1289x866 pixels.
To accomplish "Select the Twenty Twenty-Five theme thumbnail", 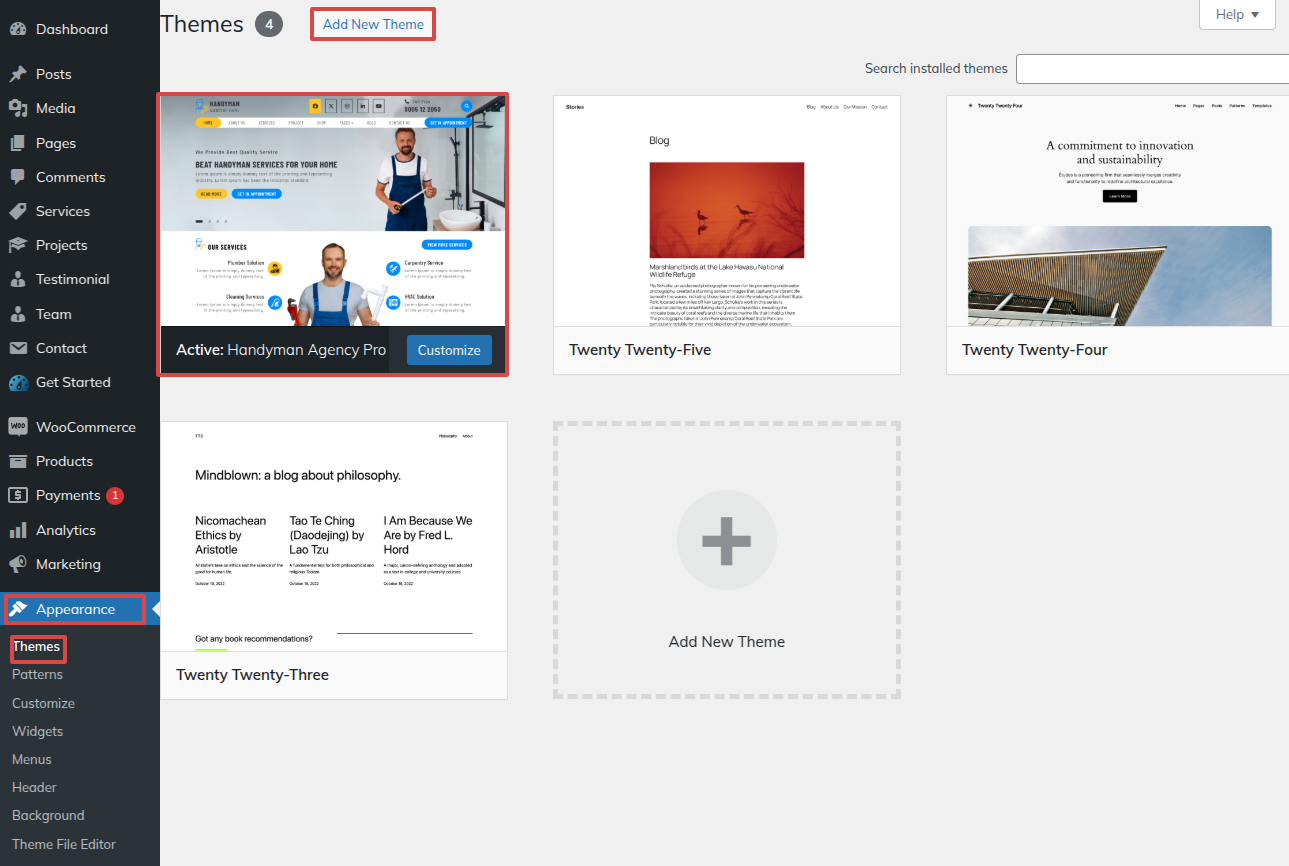I will pos(727,210).
